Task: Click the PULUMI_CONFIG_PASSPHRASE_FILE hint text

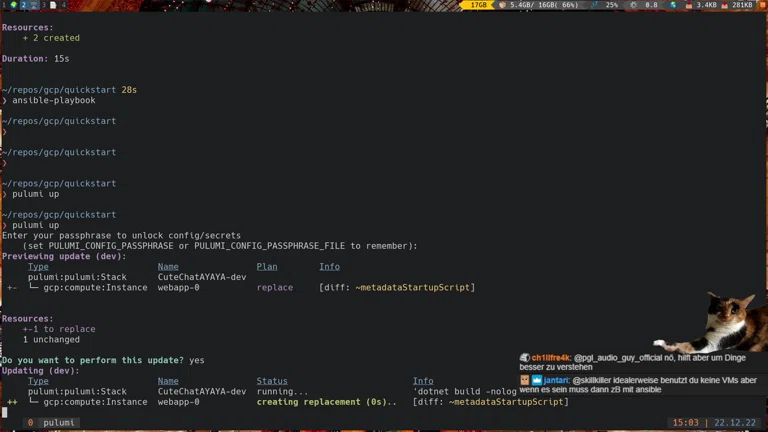Action: click(x=269, y=246)
